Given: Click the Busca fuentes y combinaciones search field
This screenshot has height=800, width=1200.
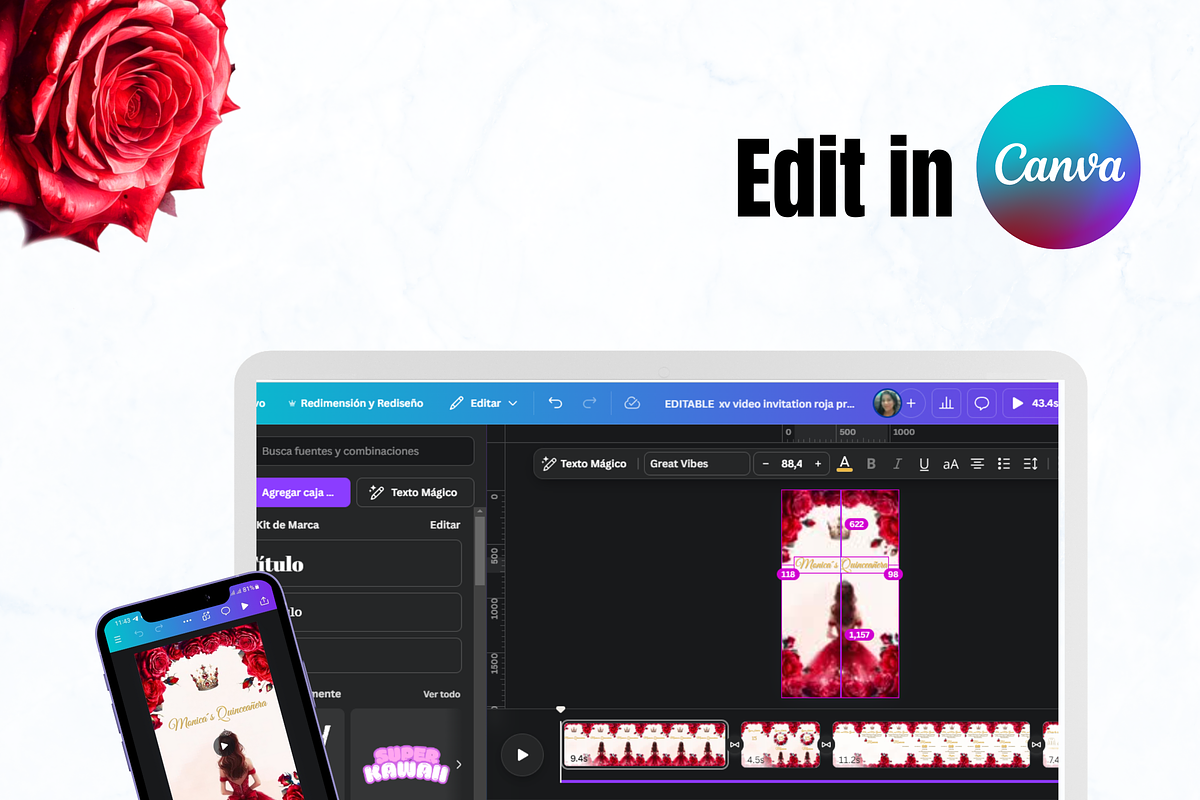Looking at the screenshot, I should point(365,451).
